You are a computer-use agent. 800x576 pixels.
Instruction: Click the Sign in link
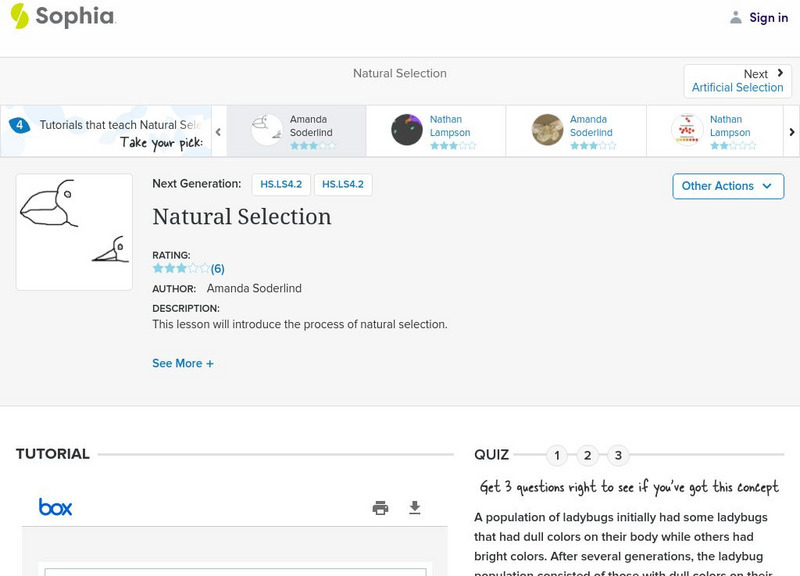tap(768, 18)
